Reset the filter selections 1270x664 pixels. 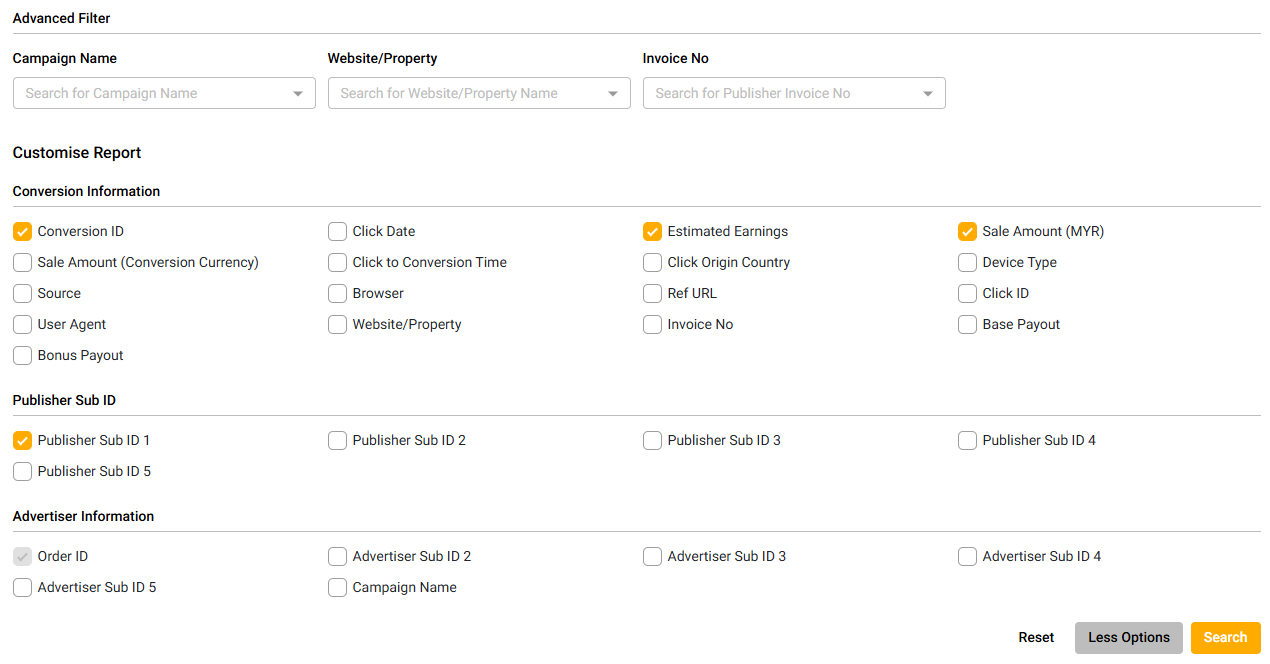click(x=1036, y=638)
